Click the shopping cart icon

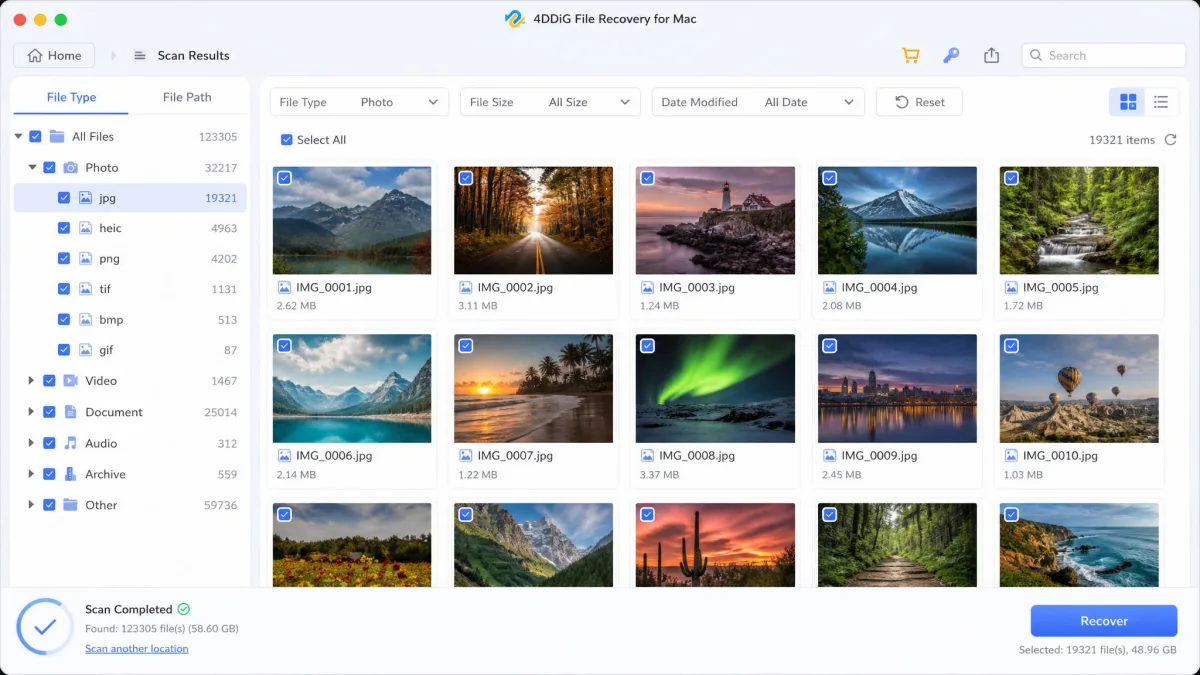tap(910, 56)
